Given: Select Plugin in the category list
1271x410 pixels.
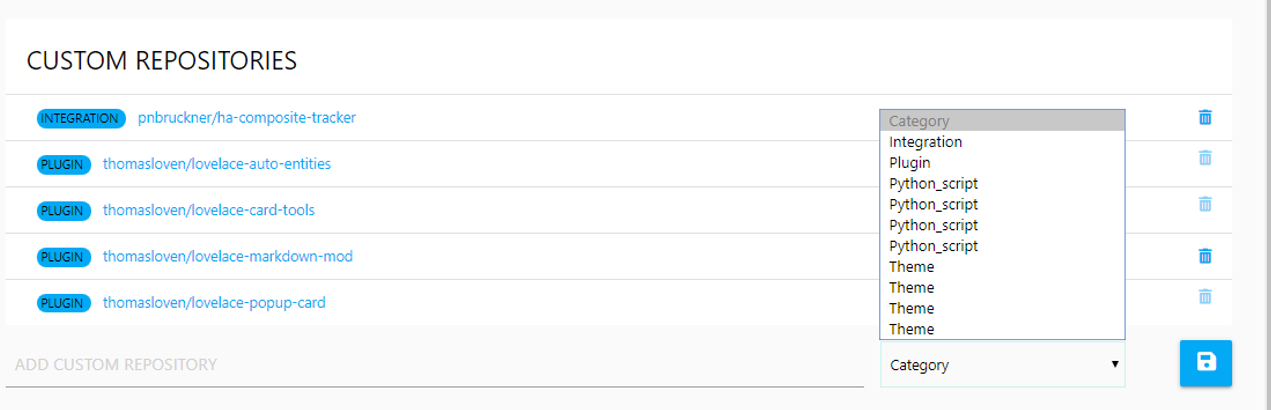Looking at the screenshot, I should tap(910, 163).
